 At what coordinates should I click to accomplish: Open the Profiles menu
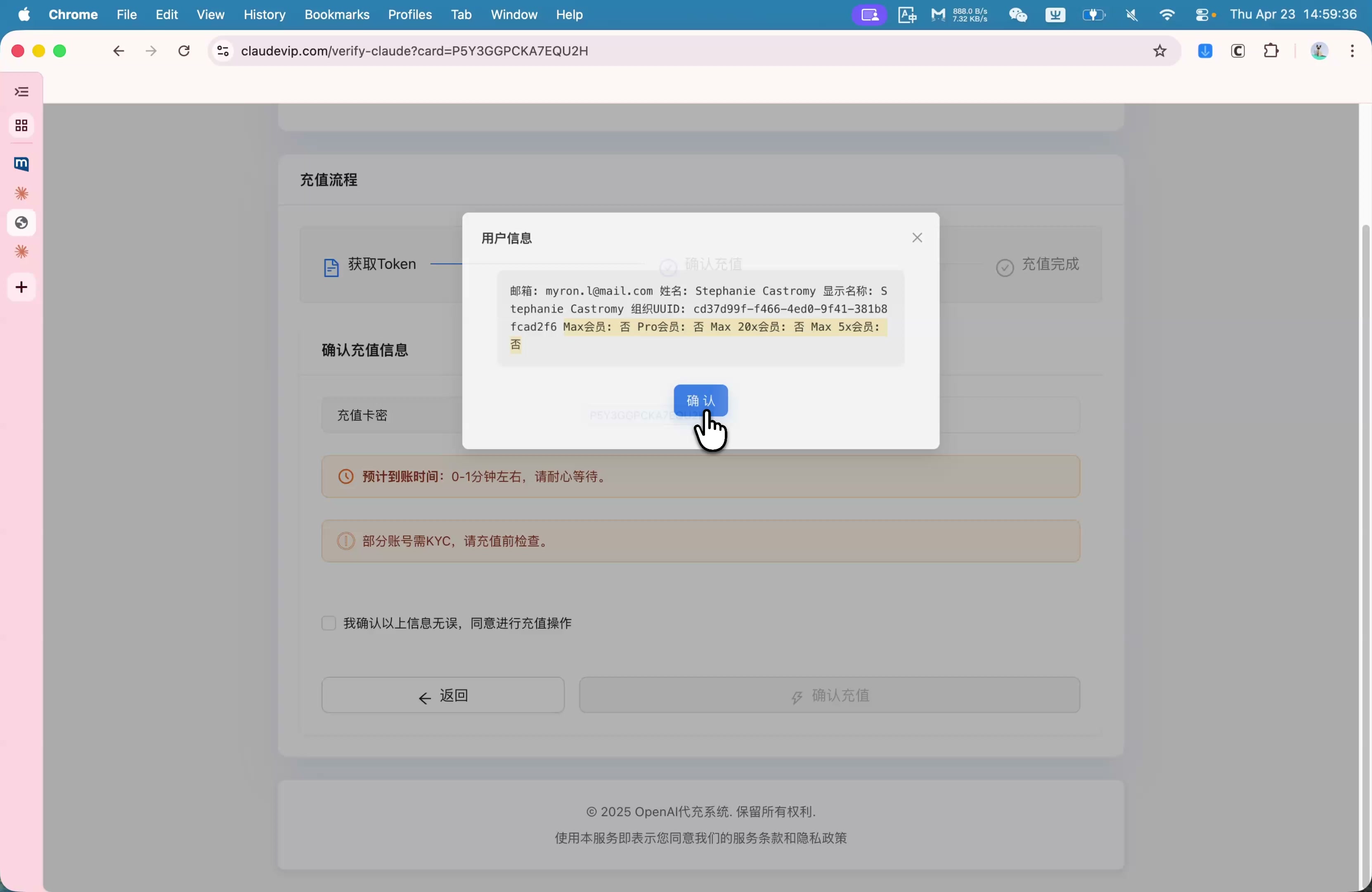coord(410,14)
